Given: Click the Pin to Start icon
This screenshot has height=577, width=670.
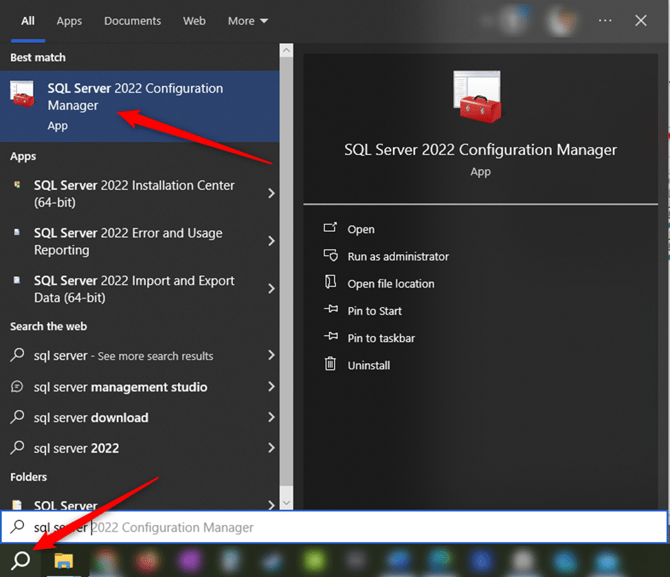Looking at the screenshot, I should (331, 311).
